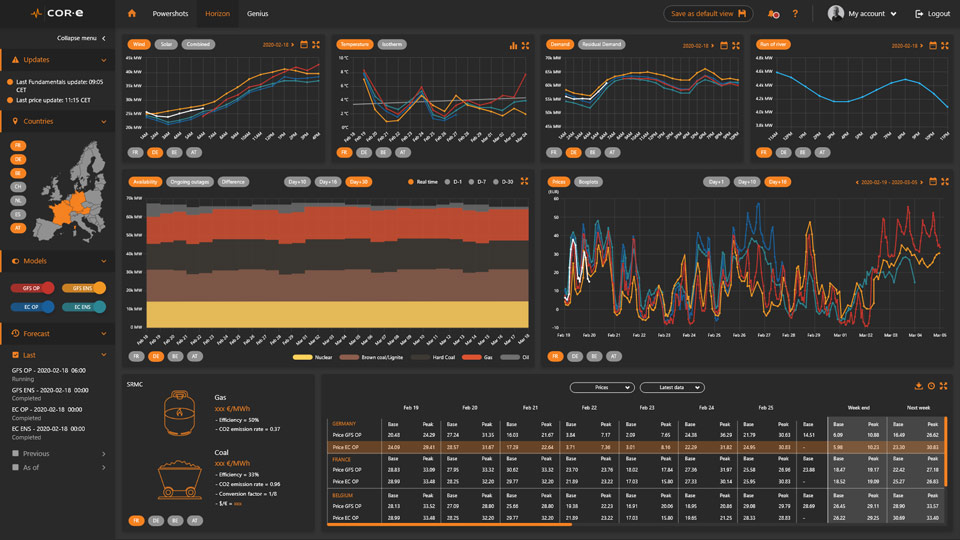This screenshot has width=960, height=540.
Task: Select Ongoing outages in the availability panel
Action: pos(188,182)
